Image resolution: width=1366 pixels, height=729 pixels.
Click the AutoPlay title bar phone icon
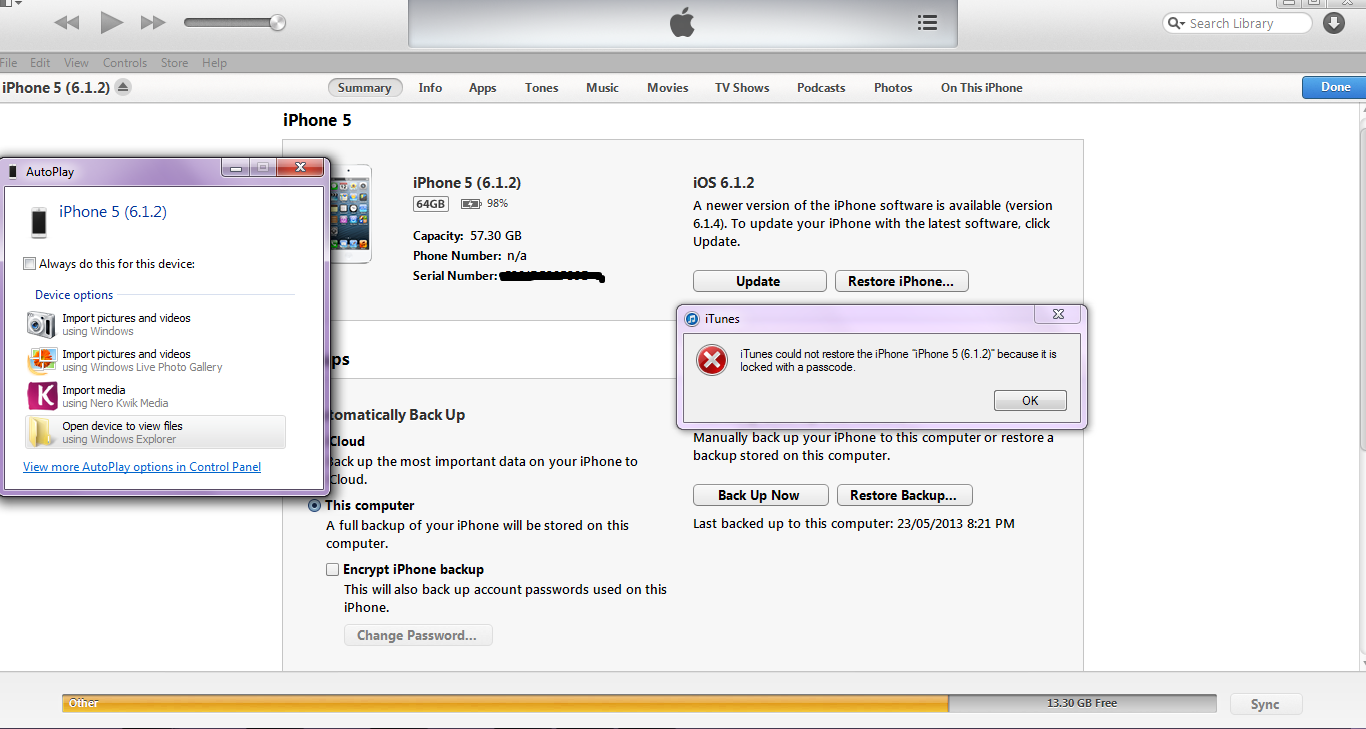[x=12, y=172]
